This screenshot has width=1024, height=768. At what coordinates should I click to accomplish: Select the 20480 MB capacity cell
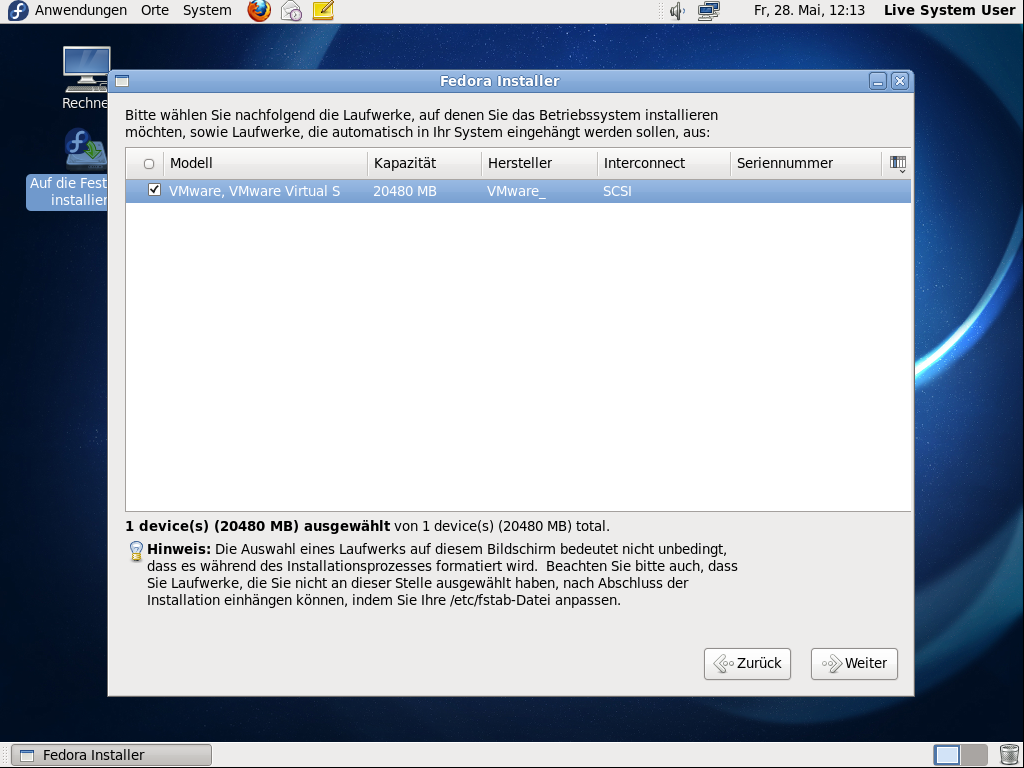[x=405, y=191]
